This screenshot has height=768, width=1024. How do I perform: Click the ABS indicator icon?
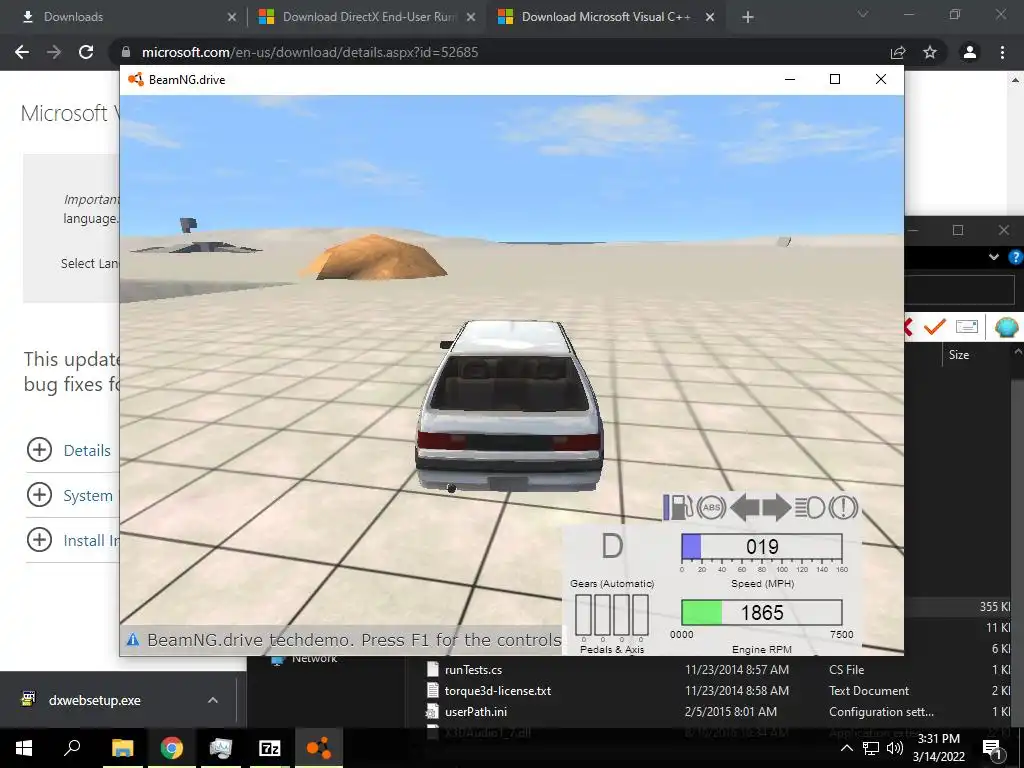[x=711, y=507]
